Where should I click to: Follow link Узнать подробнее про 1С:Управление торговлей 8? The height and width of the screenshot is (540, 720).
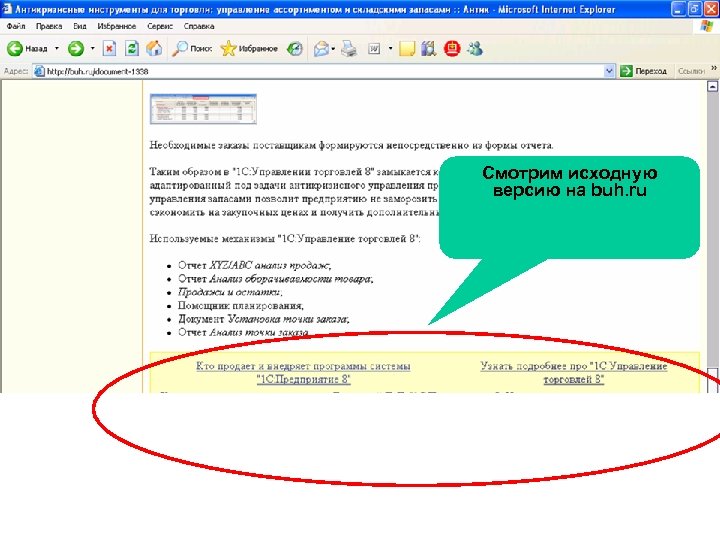tap(574, 372)
